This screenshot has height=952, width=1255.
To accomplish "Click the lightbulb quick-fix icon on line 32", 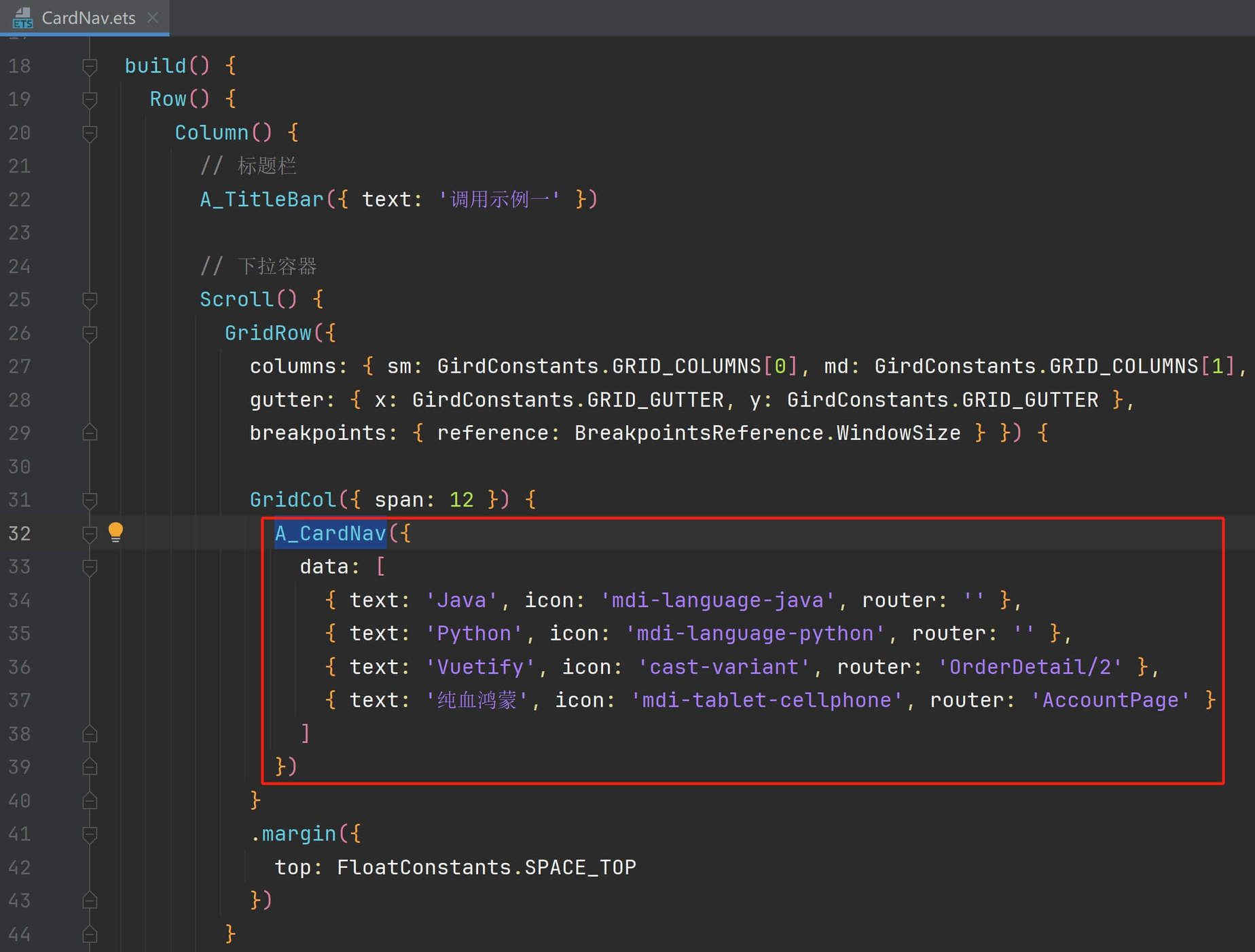I will pos(115,532).
